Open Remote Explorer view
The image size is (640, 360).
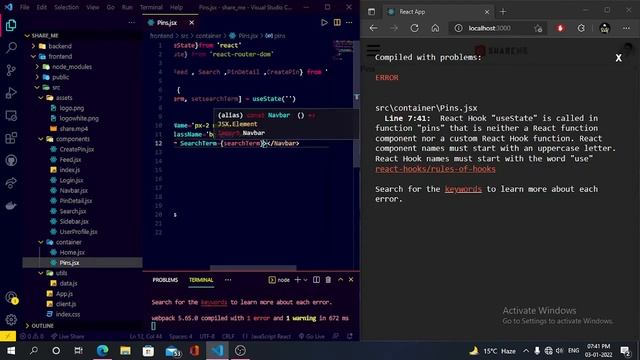pos(11,116)
